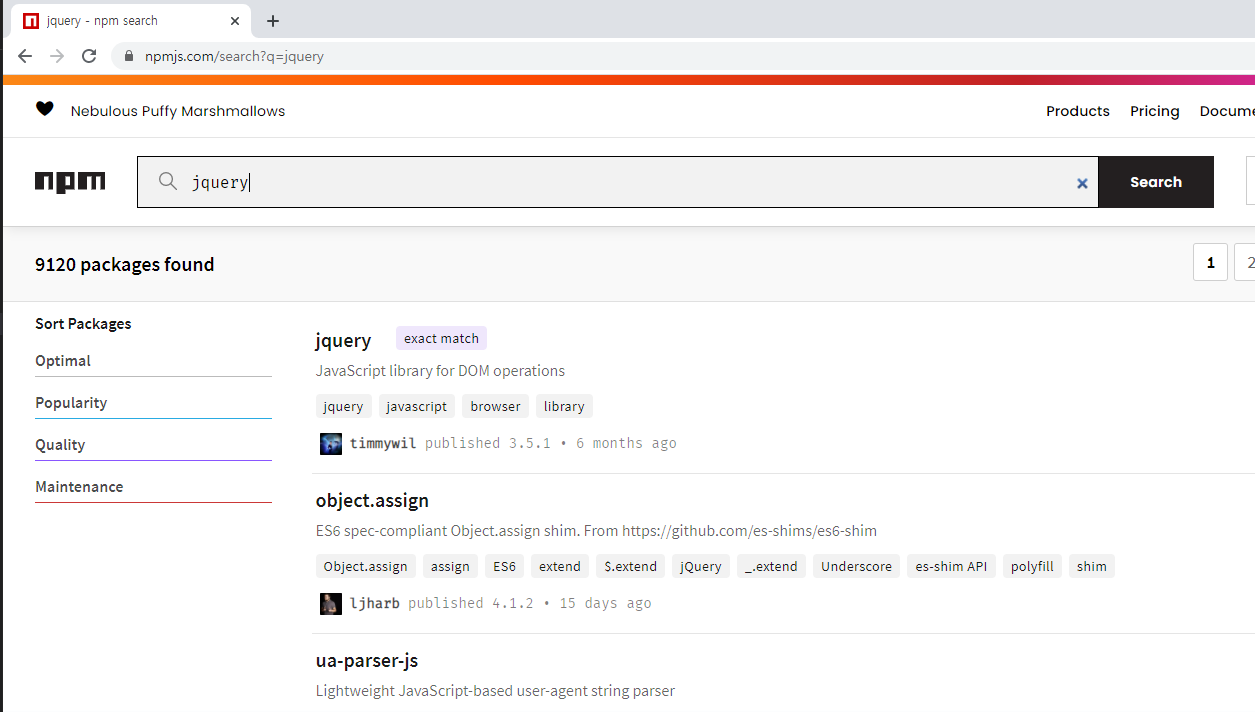
Task: Open the Products menu
Action: tap(1078, 111)
